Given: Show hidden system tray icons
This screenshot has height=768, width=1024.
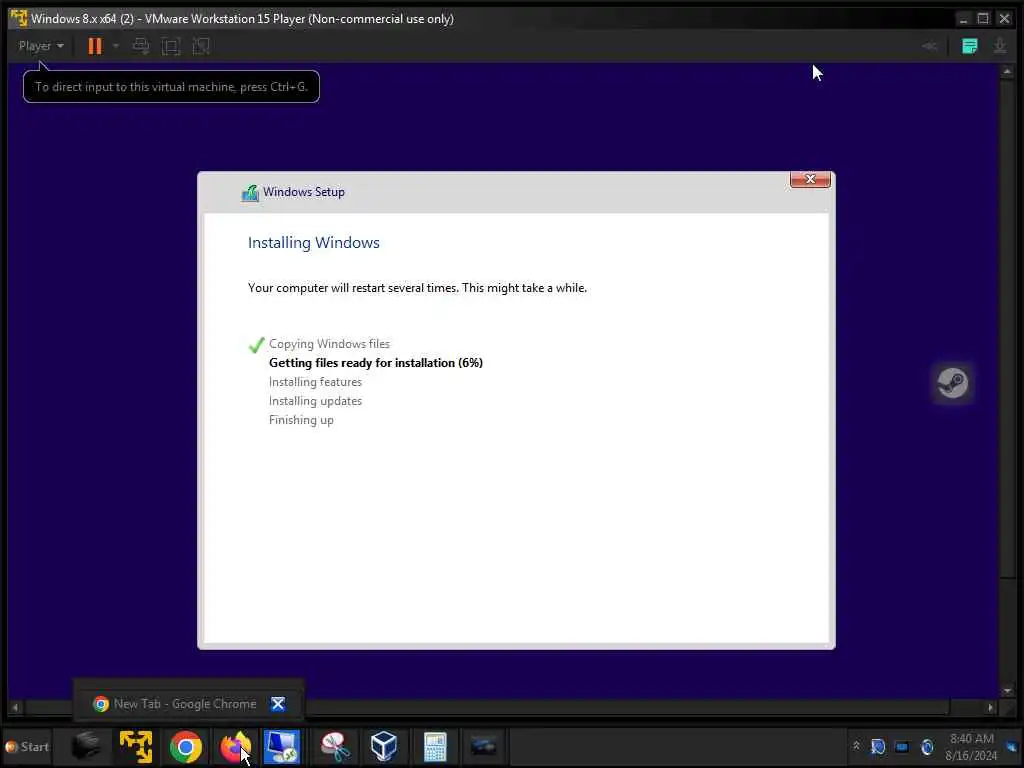Looking at the screenshot, I should tap(856, 746).
